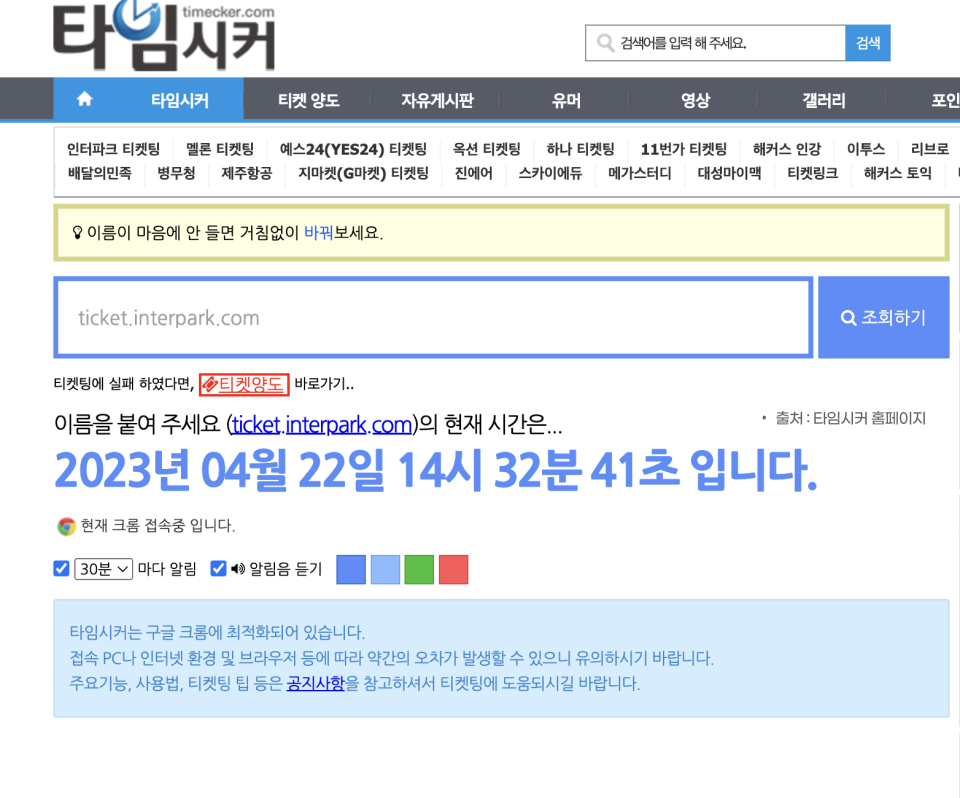
Task: Click the ticket.interpark.com input field
Action: [x=435, y=317]
